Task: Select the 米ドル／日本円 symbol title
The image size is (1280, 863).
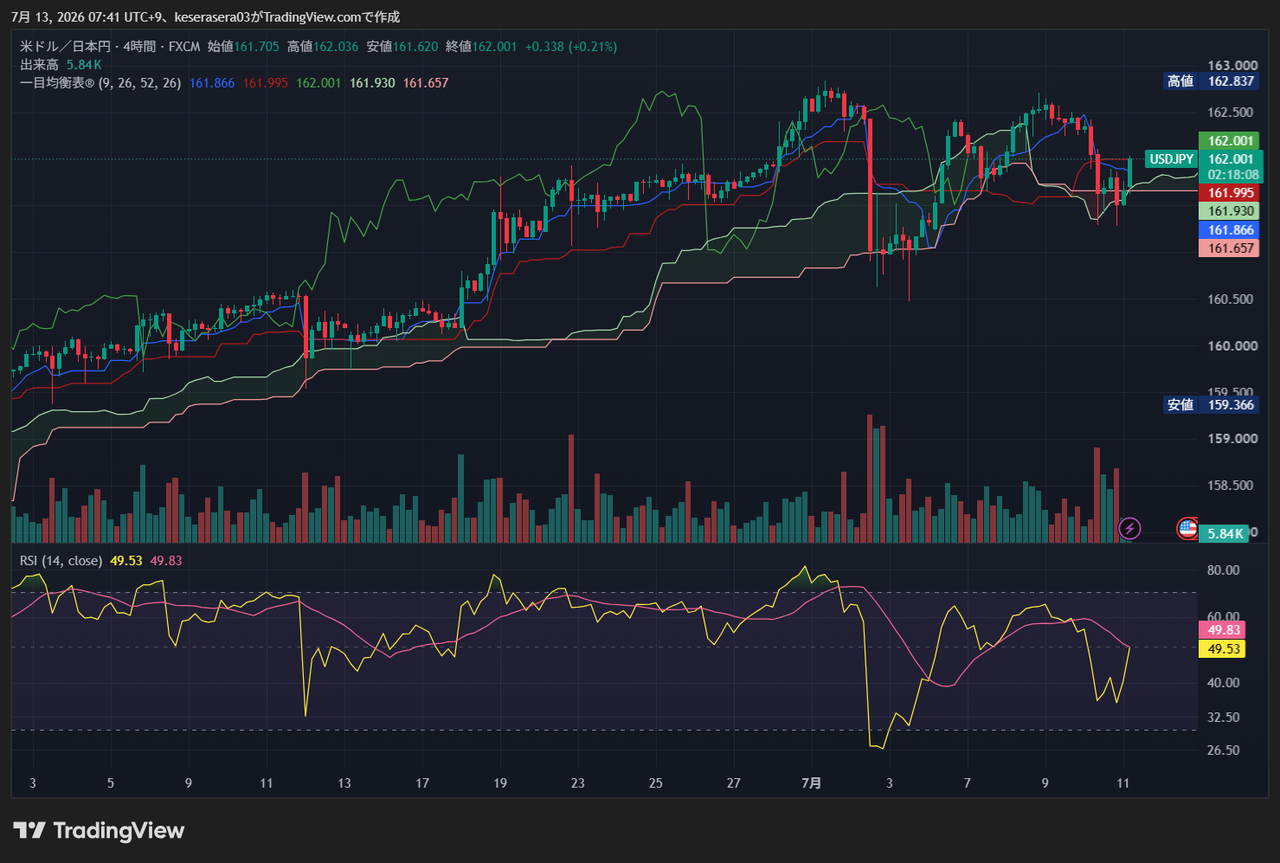Action: click(x=66, y=46)
